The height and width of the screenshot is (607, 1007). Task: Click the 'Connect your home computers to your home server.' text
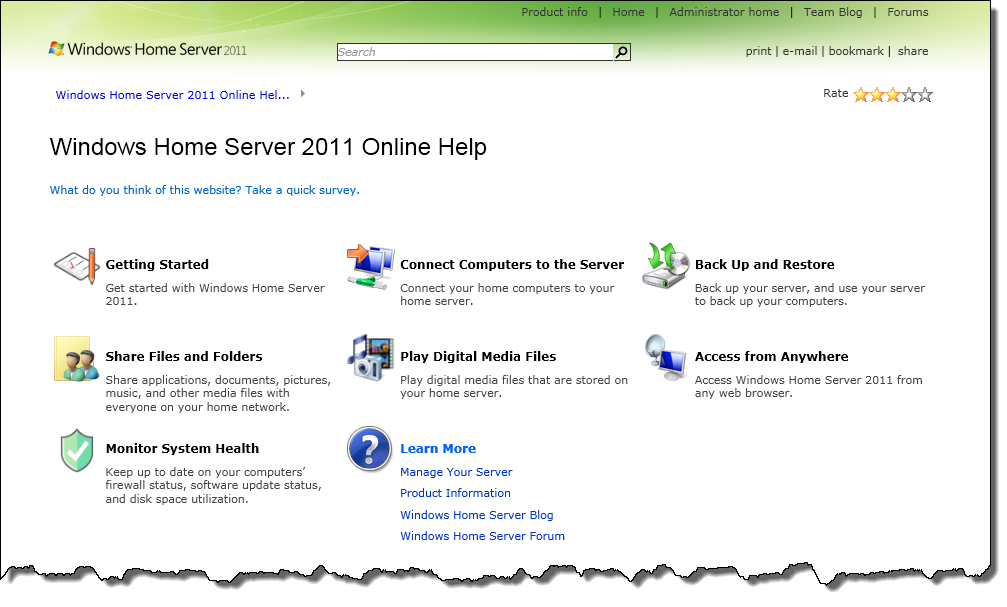click(x=507, y=295)
